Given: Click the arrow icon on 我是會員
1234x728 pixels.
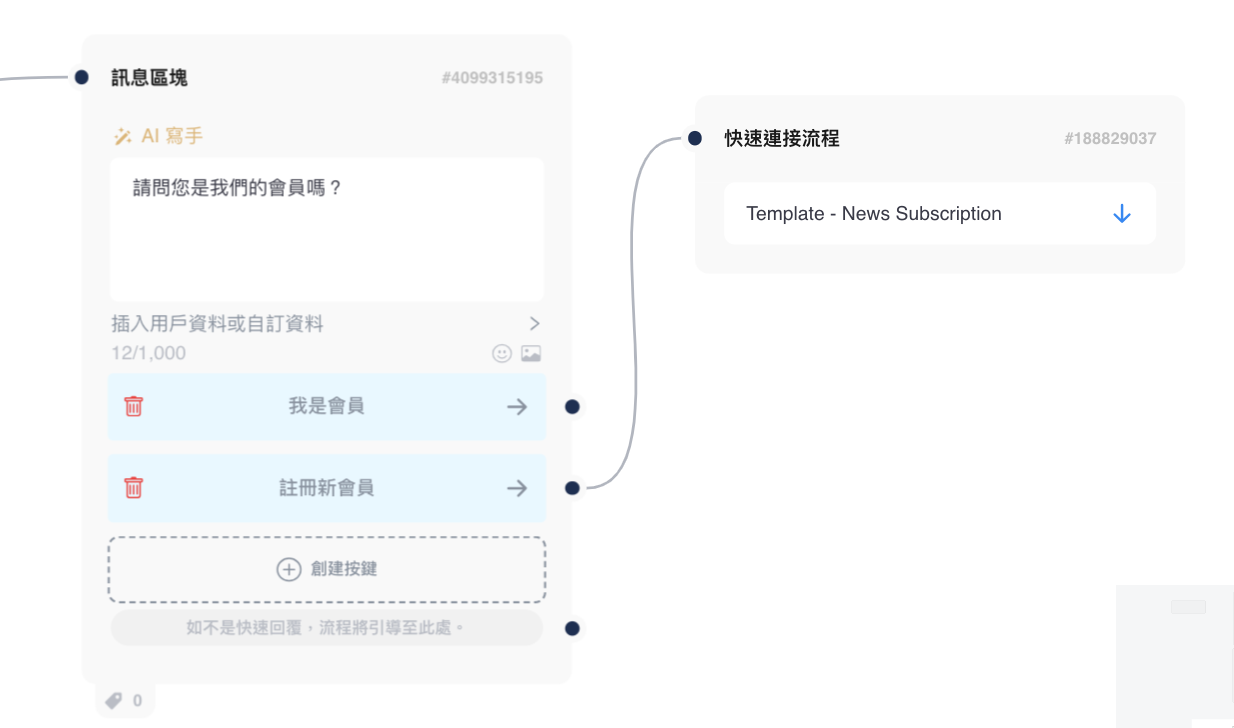Looking at the screenshot, I should 517,406.
